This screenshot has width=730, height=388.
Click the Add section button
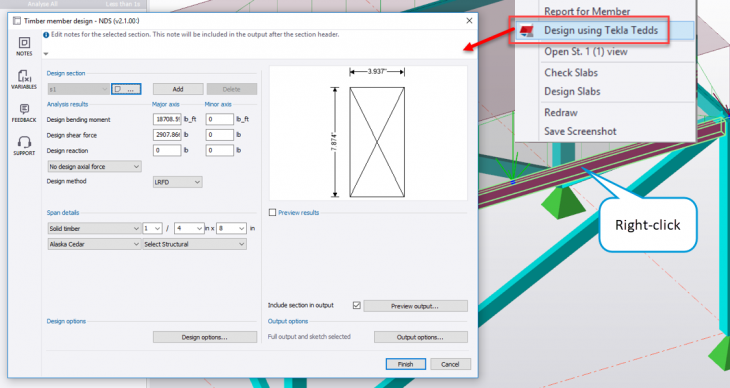[178, 89]
